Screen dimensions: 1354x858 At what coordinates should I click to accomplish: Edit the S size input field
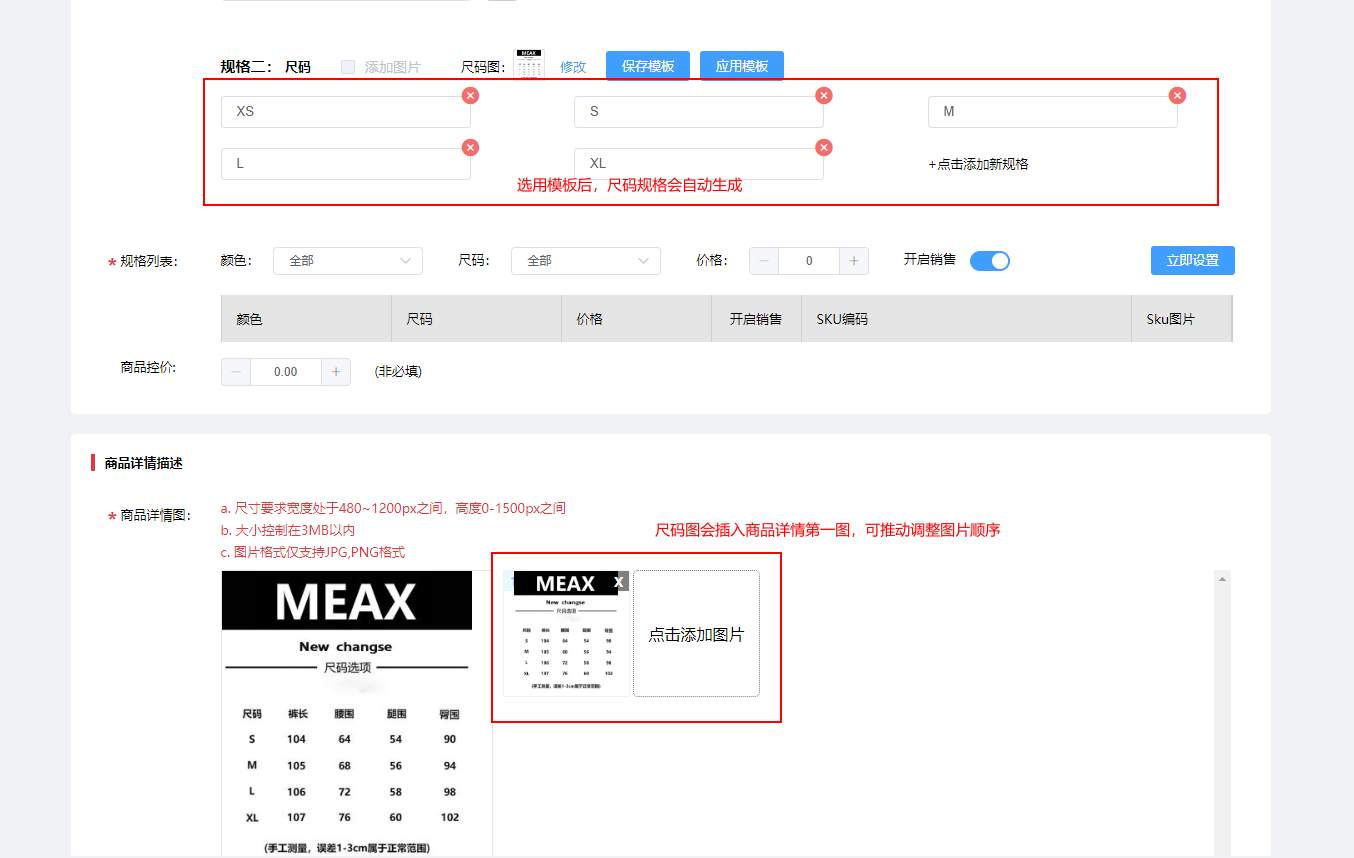click(x=699, y=112)
